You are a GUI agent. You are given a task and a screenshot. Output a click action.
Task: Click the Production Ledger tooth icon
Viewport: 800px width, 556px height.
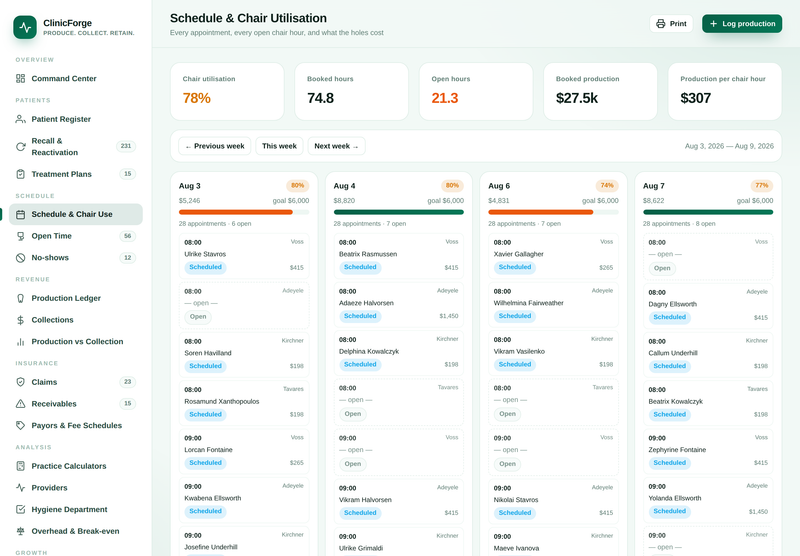(x=20, y=298)
